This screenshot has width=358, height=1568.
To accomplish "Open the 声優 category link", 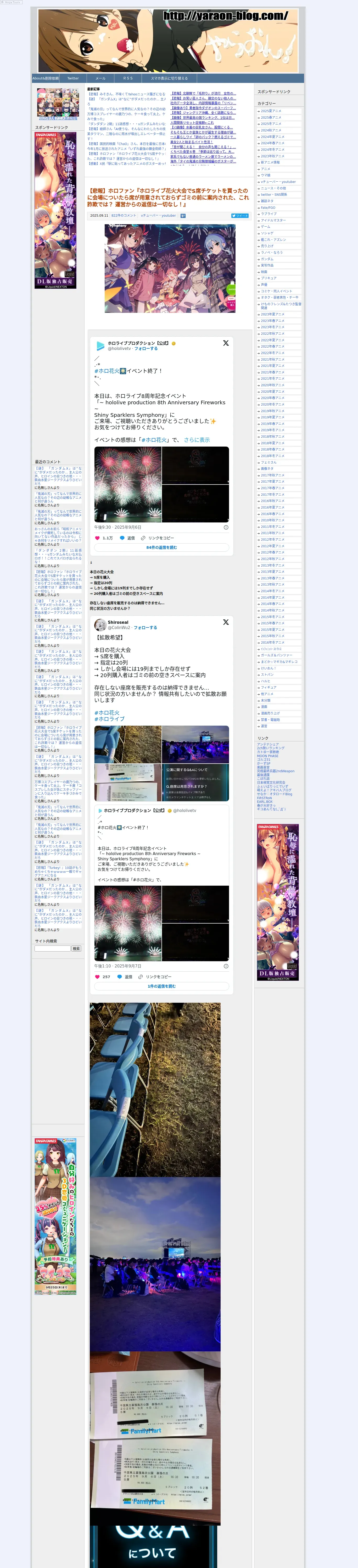I will [x=265, y=285].
